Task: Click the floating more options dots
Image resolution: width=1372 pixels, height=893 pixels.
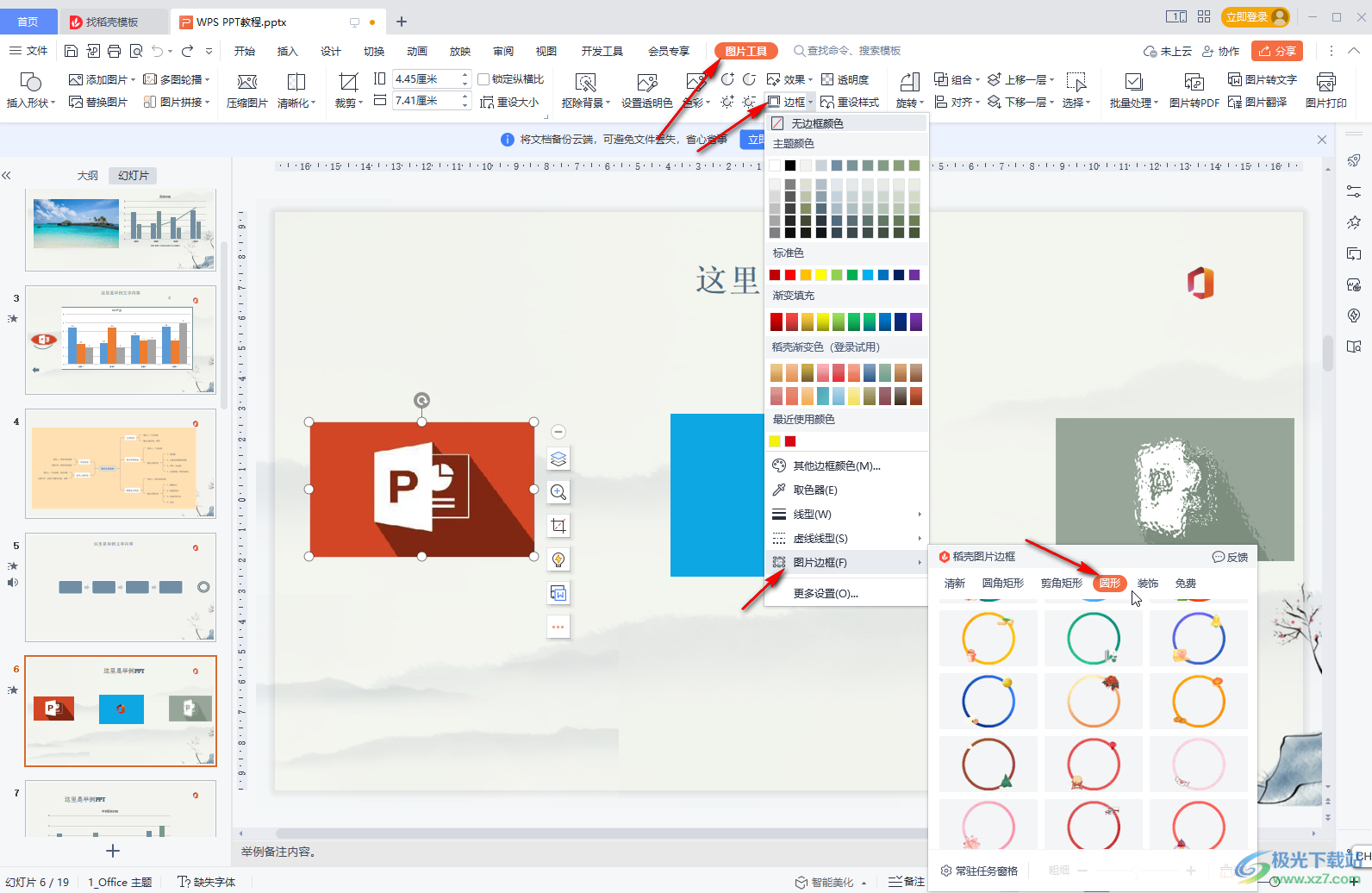Action: click(558, 627)
